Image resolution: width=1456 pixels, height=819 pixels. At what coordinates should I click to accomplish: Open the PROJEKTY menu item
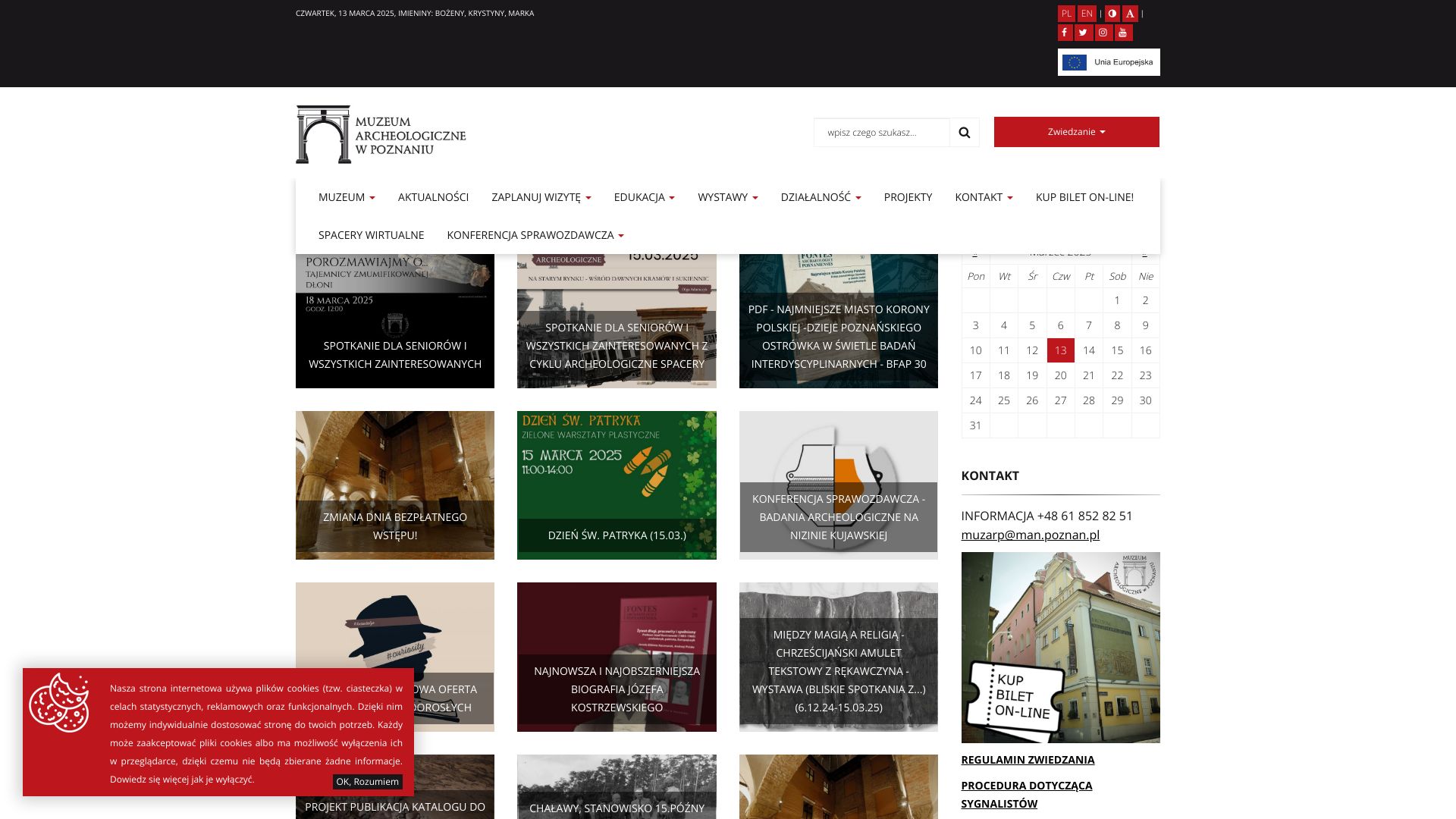(908, 197)
